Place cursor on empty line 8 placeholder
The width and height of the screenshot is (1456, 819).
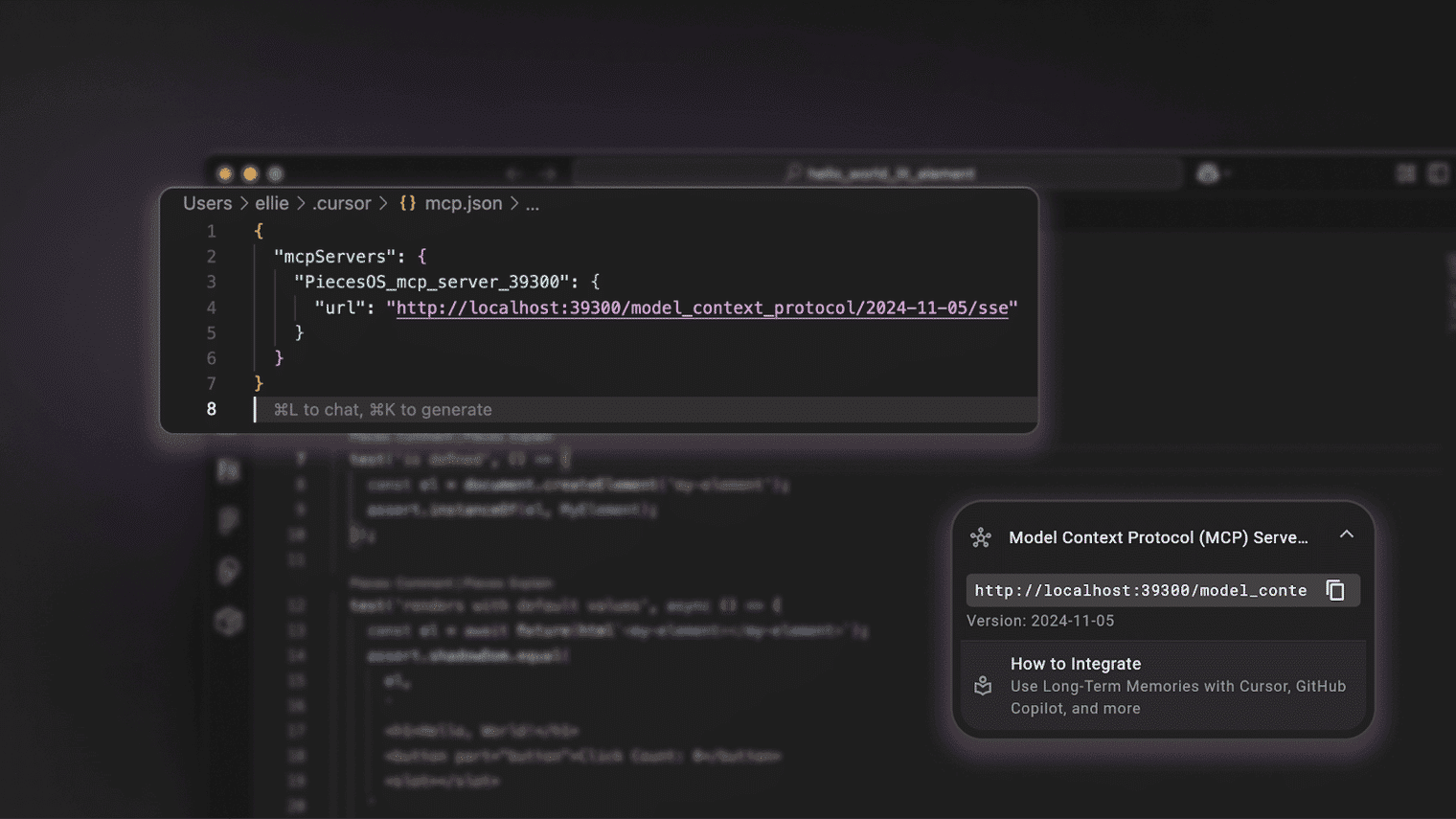pos(646,409)
